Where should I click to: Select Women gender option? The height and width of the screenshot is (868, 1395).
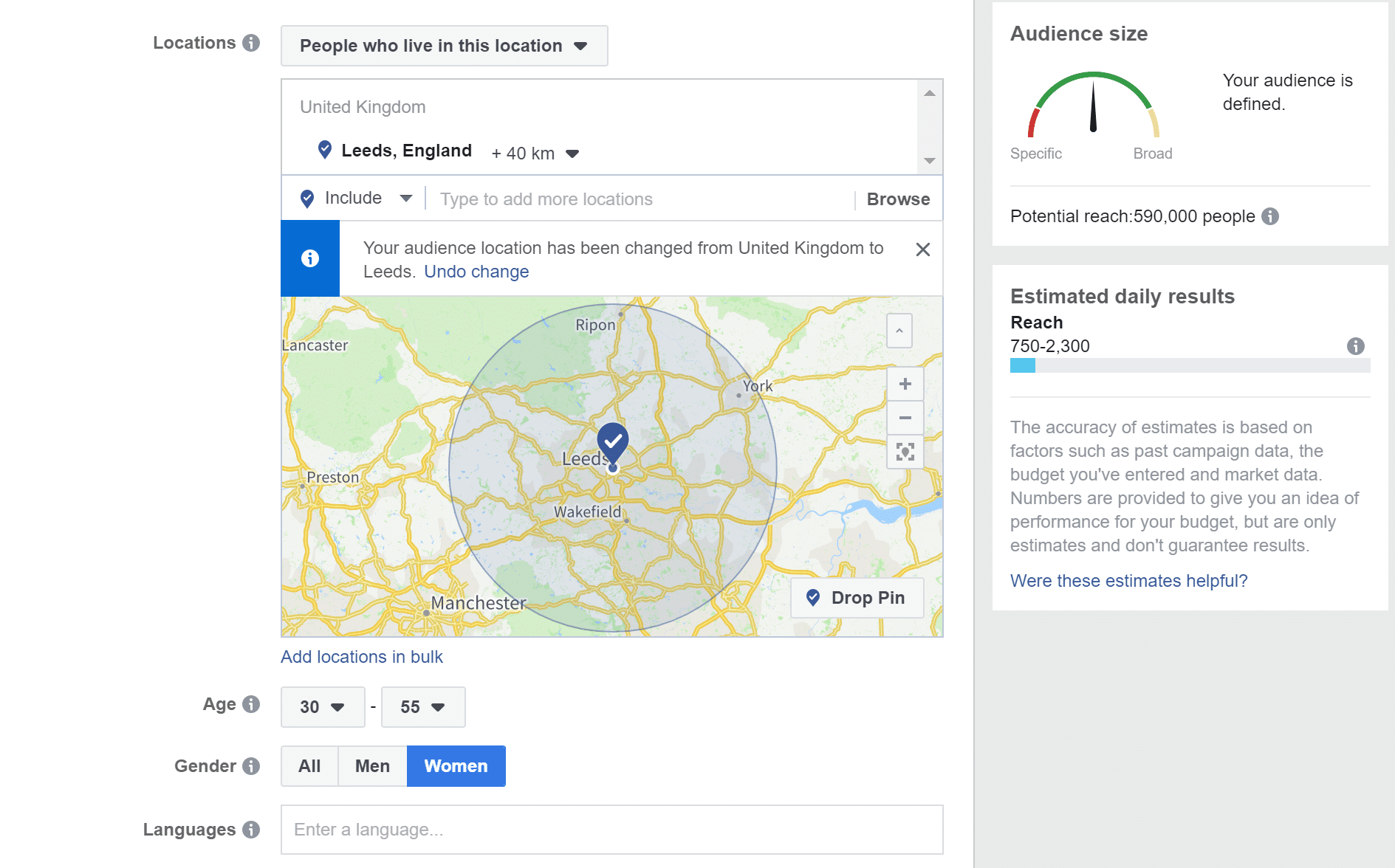pyautogui.click(x=456, y=766)
